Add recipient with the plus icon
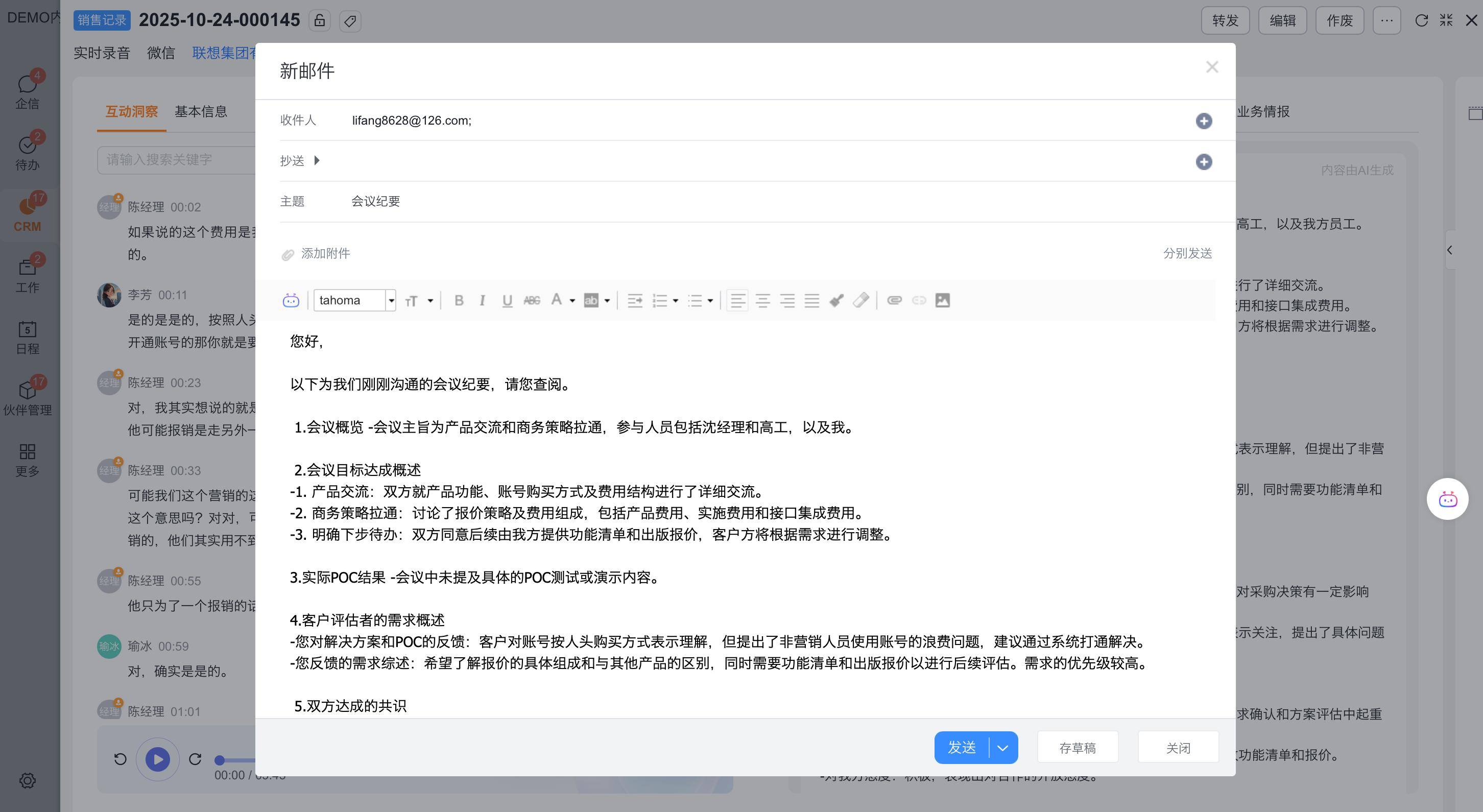The image size is (1483, 812). coord(1203,121)
